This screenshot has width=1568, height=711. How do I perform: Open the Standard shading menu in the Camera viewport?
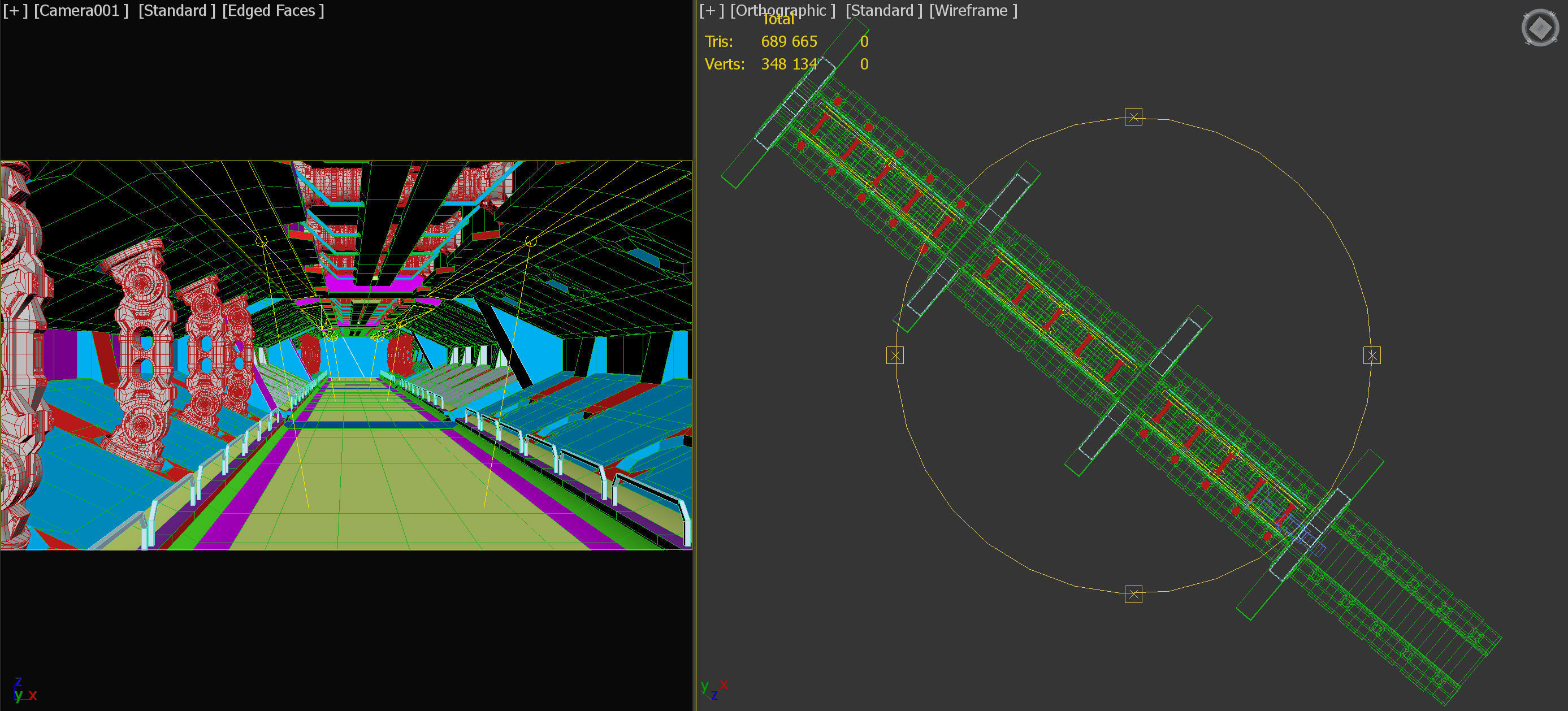[x=176, y=11]
